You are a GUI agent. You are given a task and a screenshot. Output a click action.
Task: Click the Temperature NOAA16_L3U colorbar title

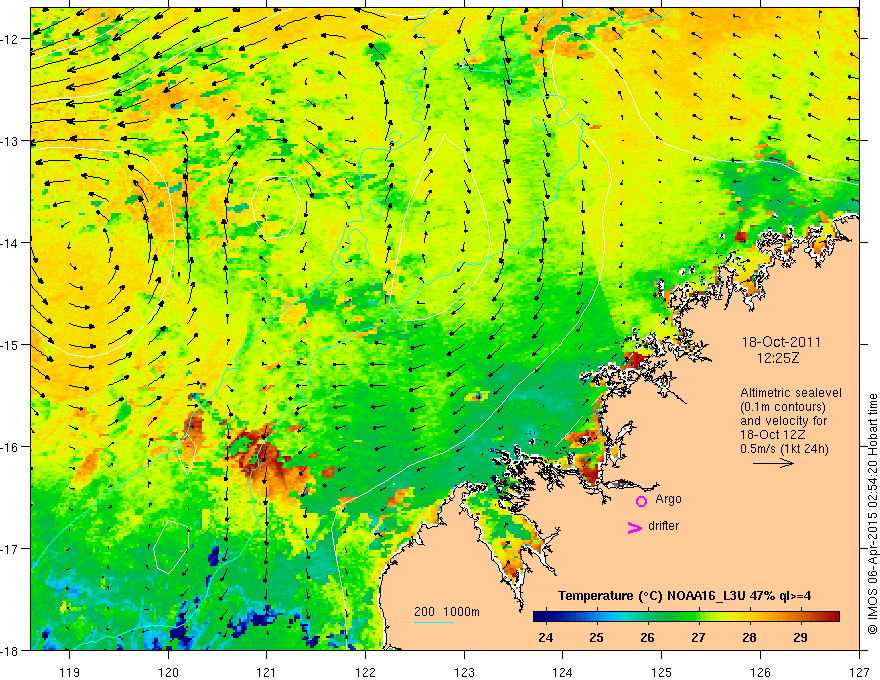coord(684,596)
